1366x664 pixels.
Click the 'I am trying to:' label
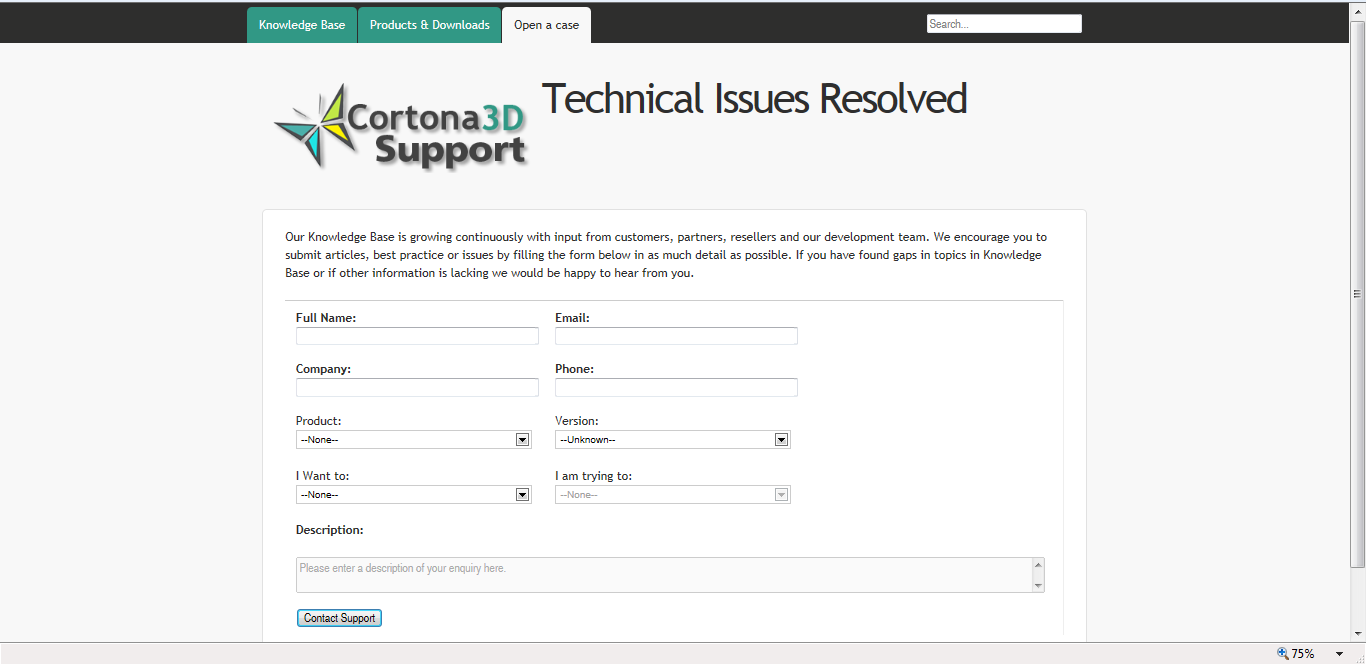[x=593, y=476]
